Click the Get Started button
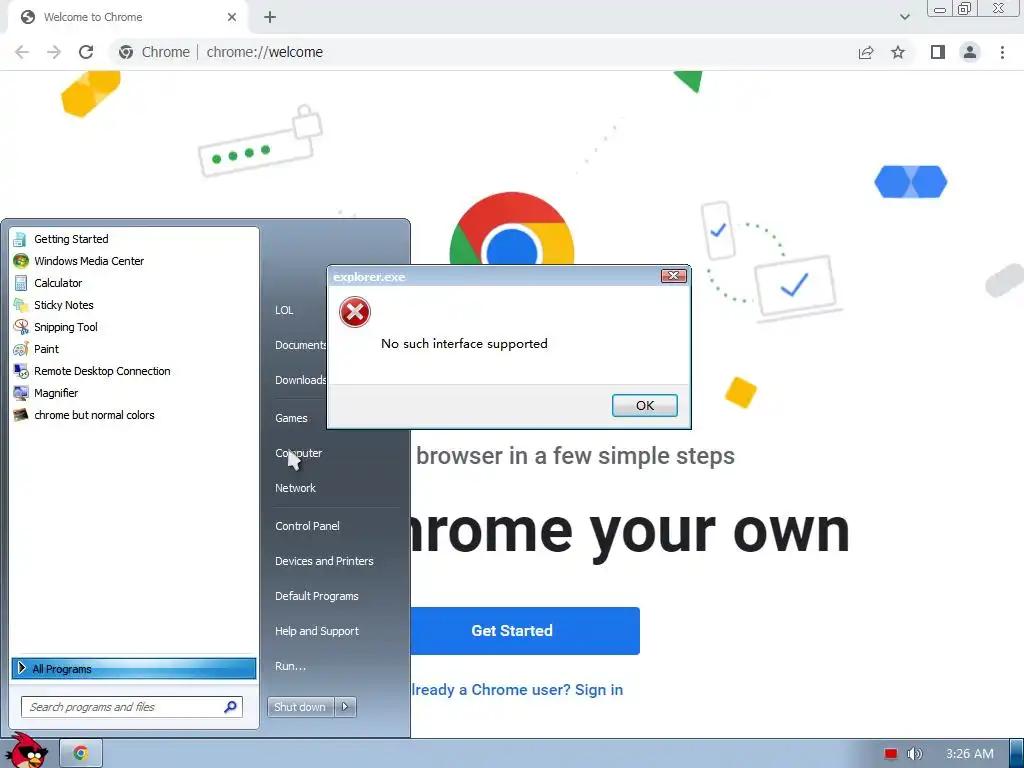This screenshot has width=1024, height=768. (x=524, y=631)
